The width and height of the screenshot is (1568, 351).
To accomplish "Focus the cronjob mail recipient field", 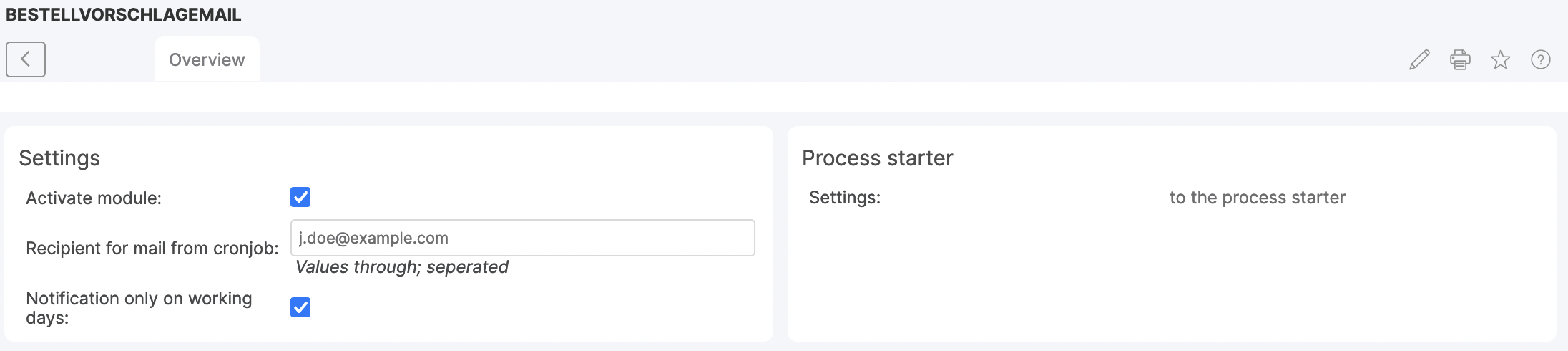I will [522, 238].
